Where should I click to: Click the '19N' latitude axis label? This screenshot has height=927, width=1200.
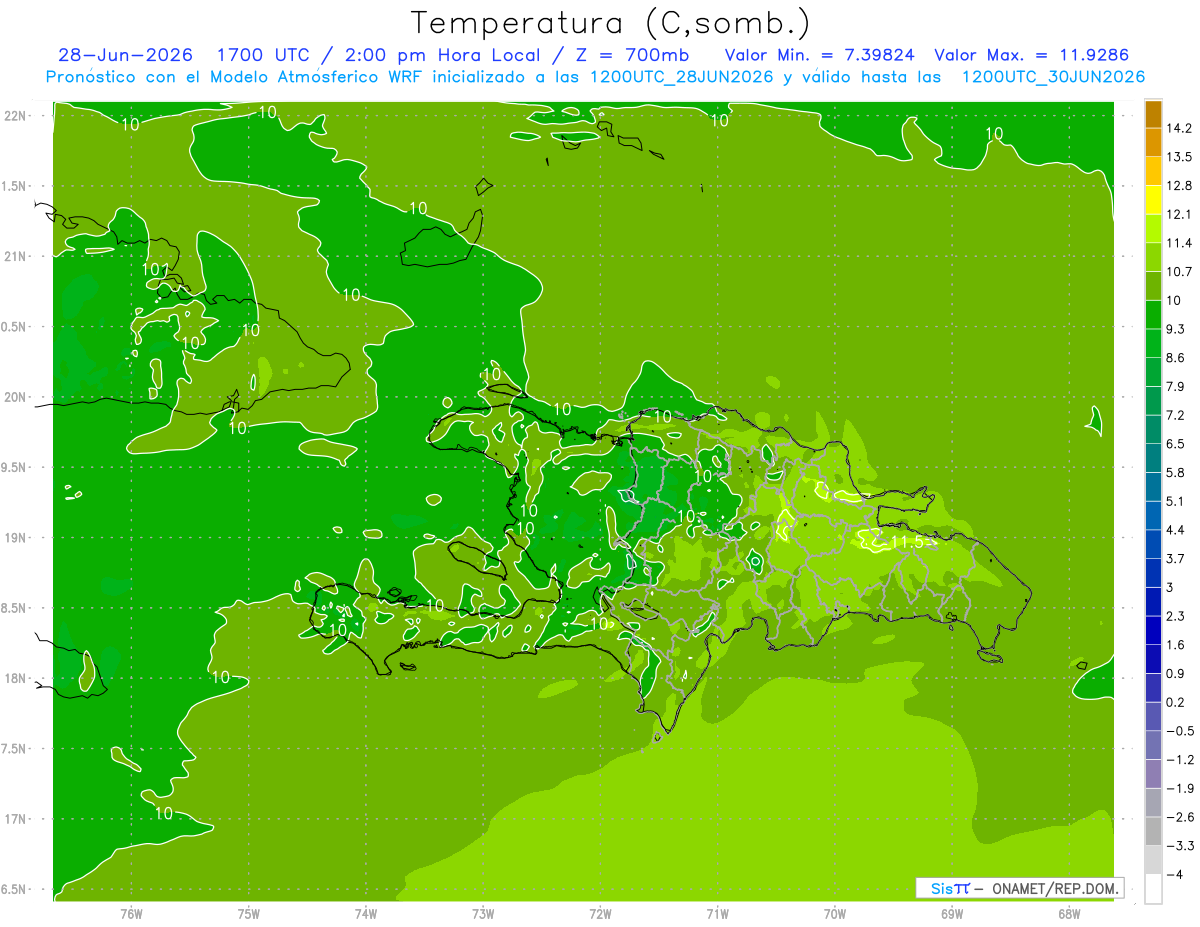(15, 538)
